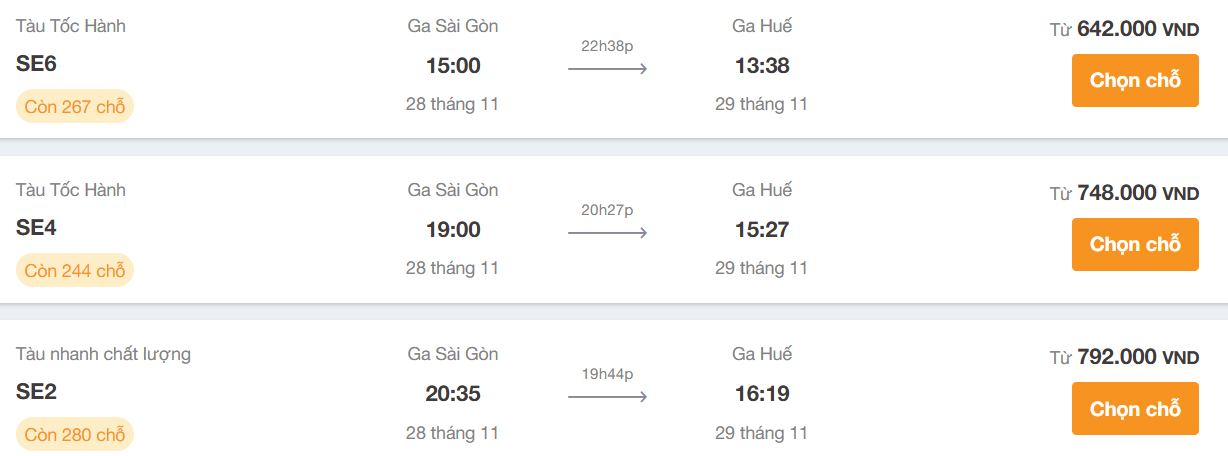Select the SE2 train name

(36, 392)
